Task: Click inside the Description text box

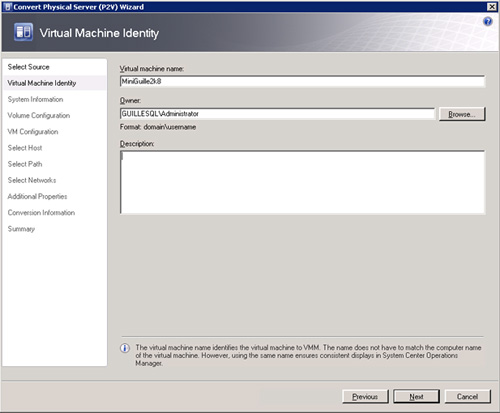Action: (302, 182)
